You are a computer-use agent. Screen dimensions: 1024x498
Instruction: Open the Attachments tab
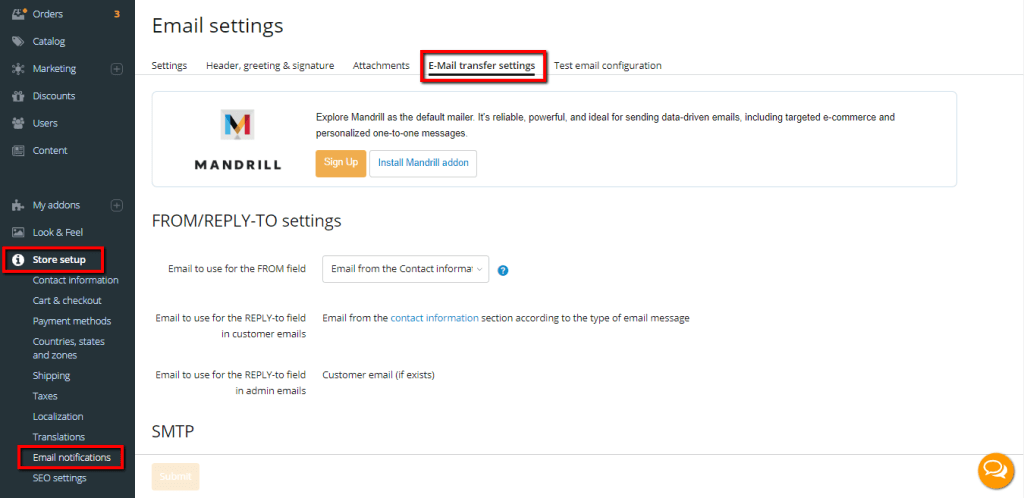coord(381,65)
